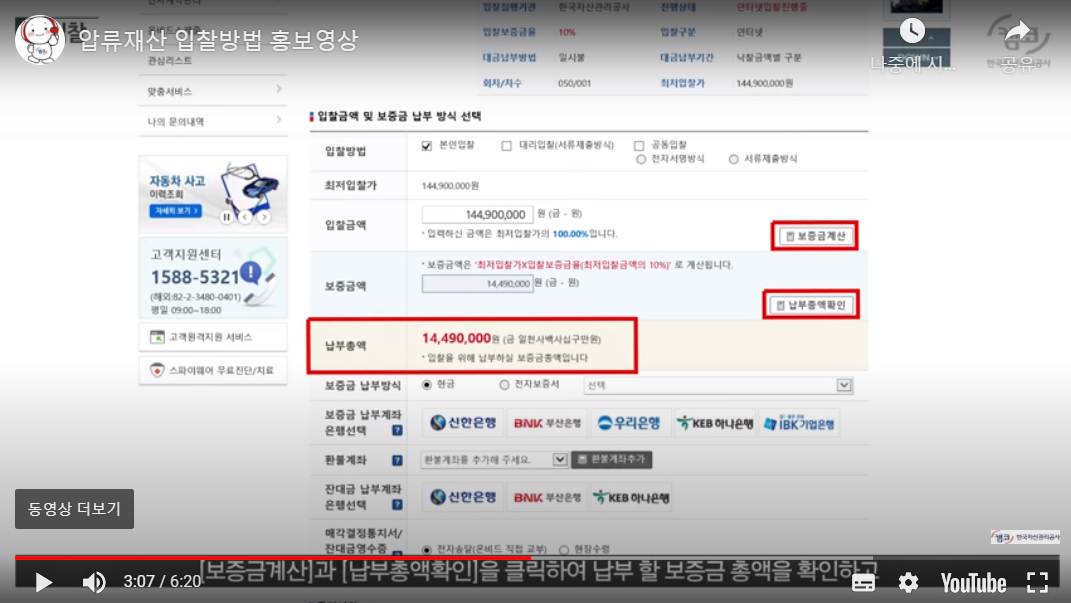Select BNK 부산은행 for 보증금 납부계좌
The image size is (1071, 603).
point(547,423)
